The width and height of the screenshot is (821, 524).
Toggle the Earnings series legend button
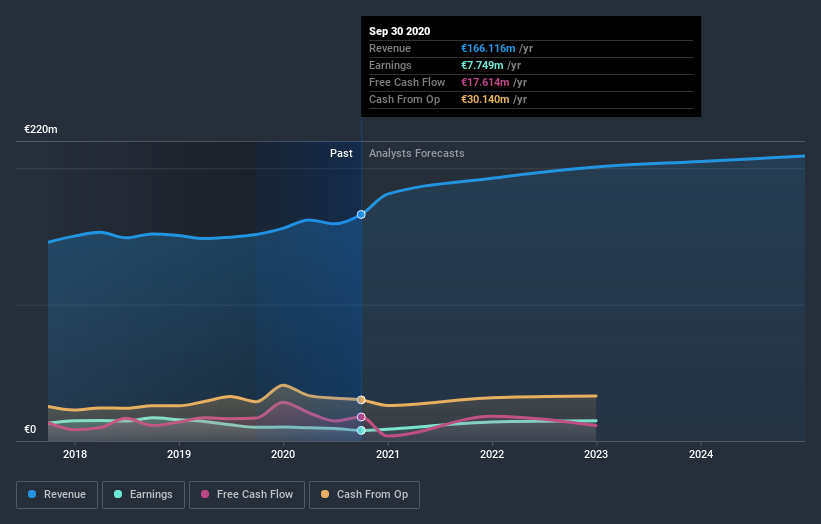[143, 495]
